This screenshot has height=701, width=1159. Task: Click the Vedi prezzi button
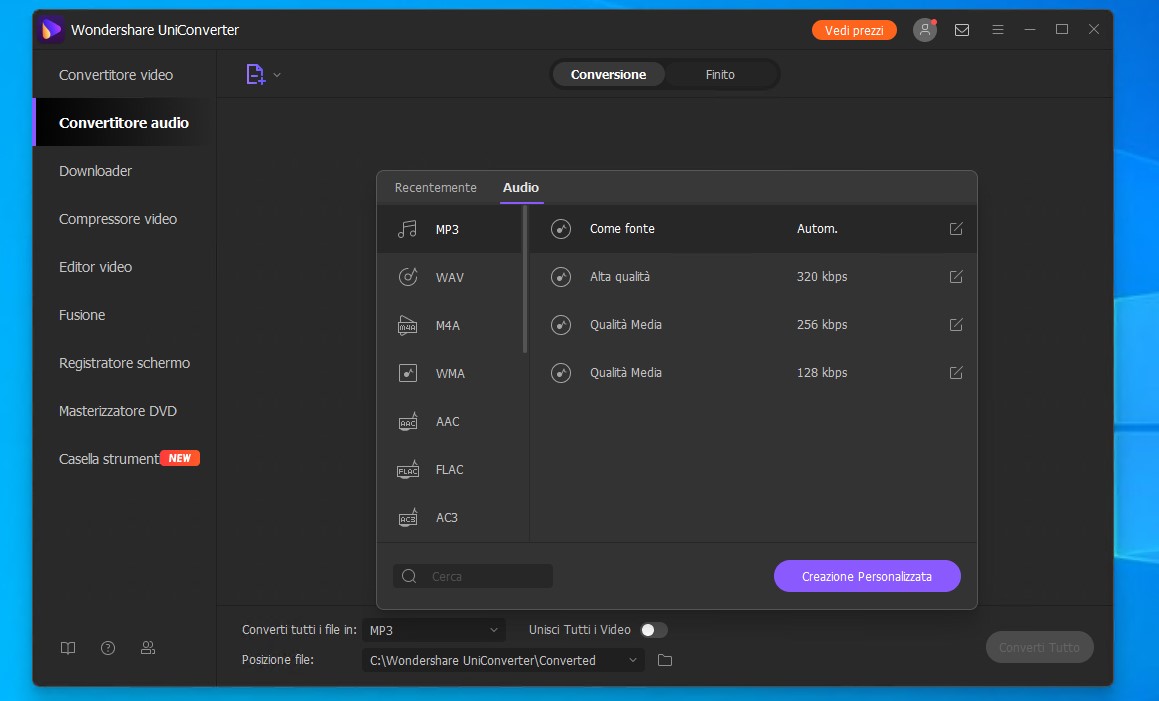(x=854, y=30)
